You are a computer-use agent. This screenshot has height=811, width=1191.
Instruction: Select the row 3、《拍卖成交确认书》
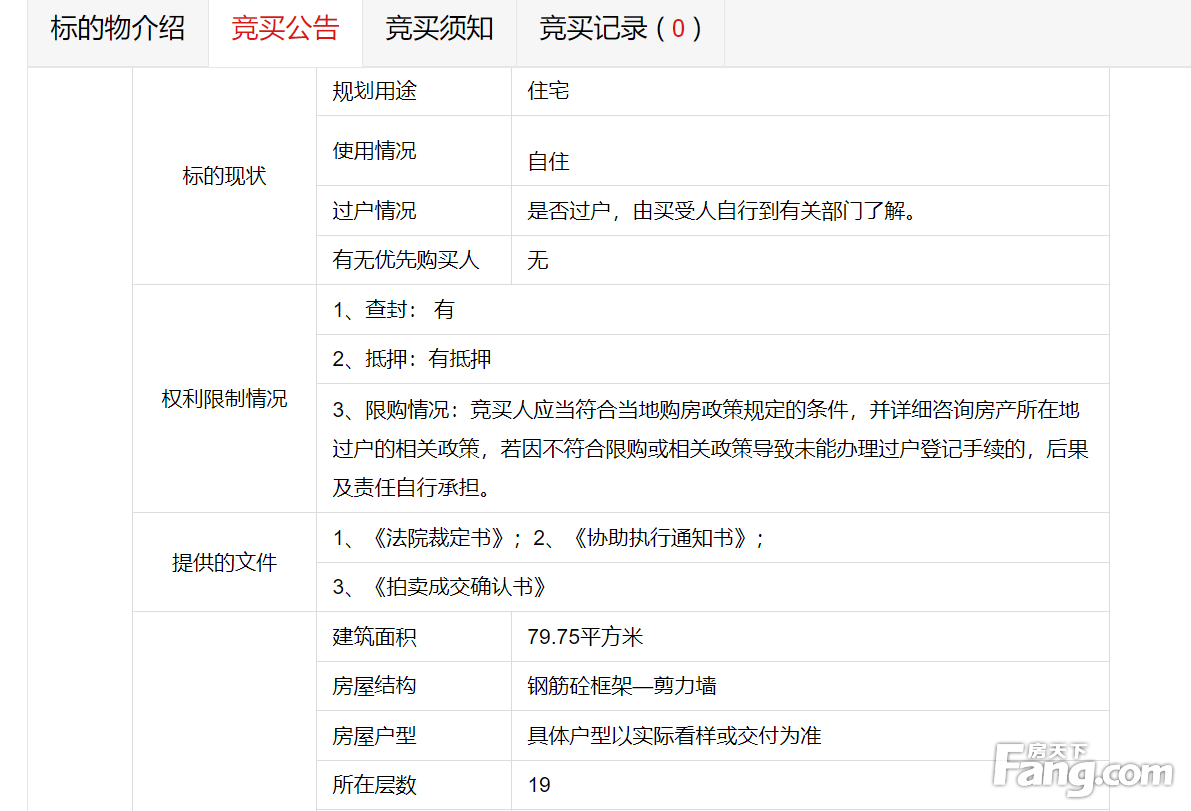[x=712, y=587]
